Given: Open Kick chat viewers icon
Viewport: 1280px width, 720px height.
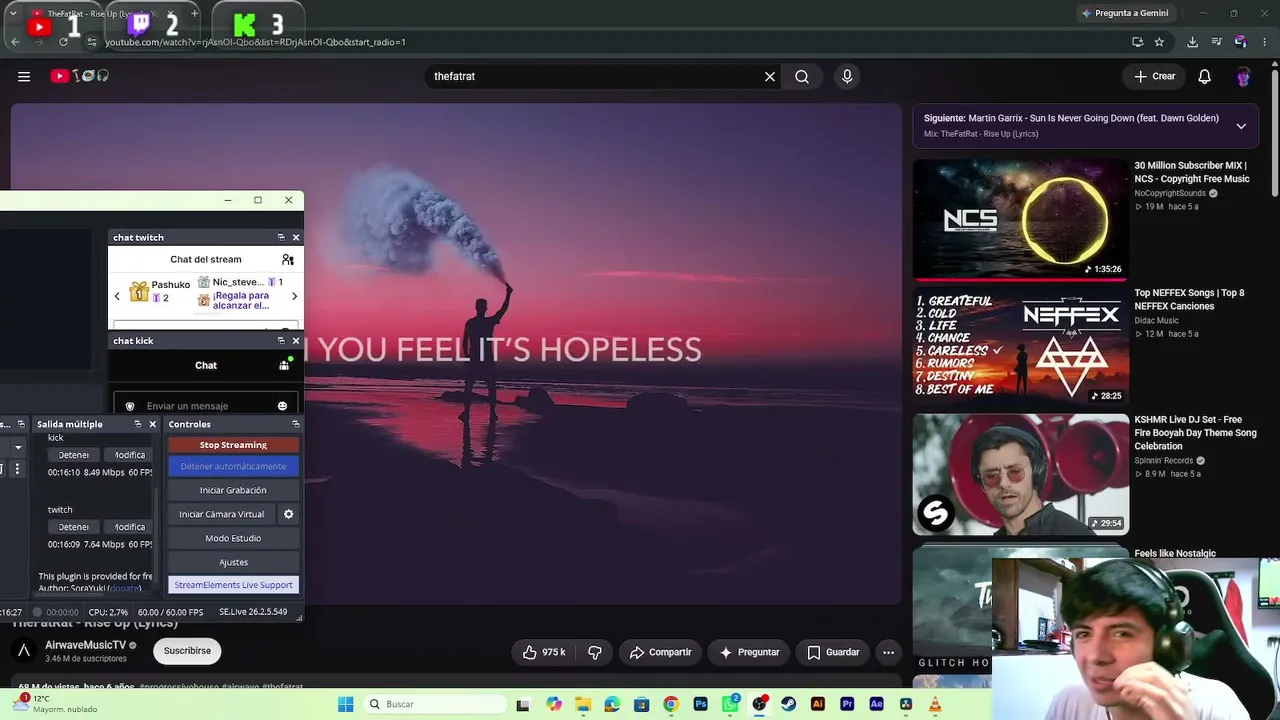Looking at the screenshot, I should click(284, 365).
